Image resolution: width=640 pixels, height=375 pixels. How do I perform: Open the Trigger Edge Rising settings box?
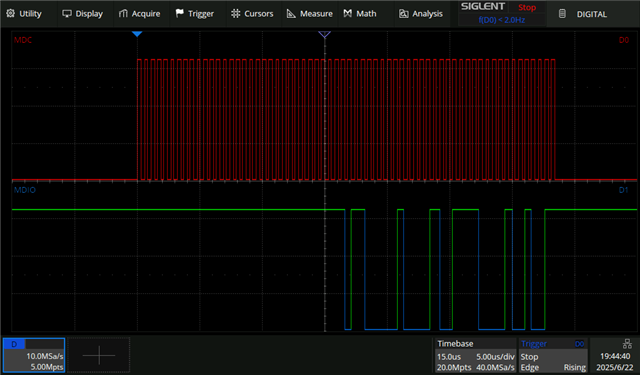click(553, 355)
